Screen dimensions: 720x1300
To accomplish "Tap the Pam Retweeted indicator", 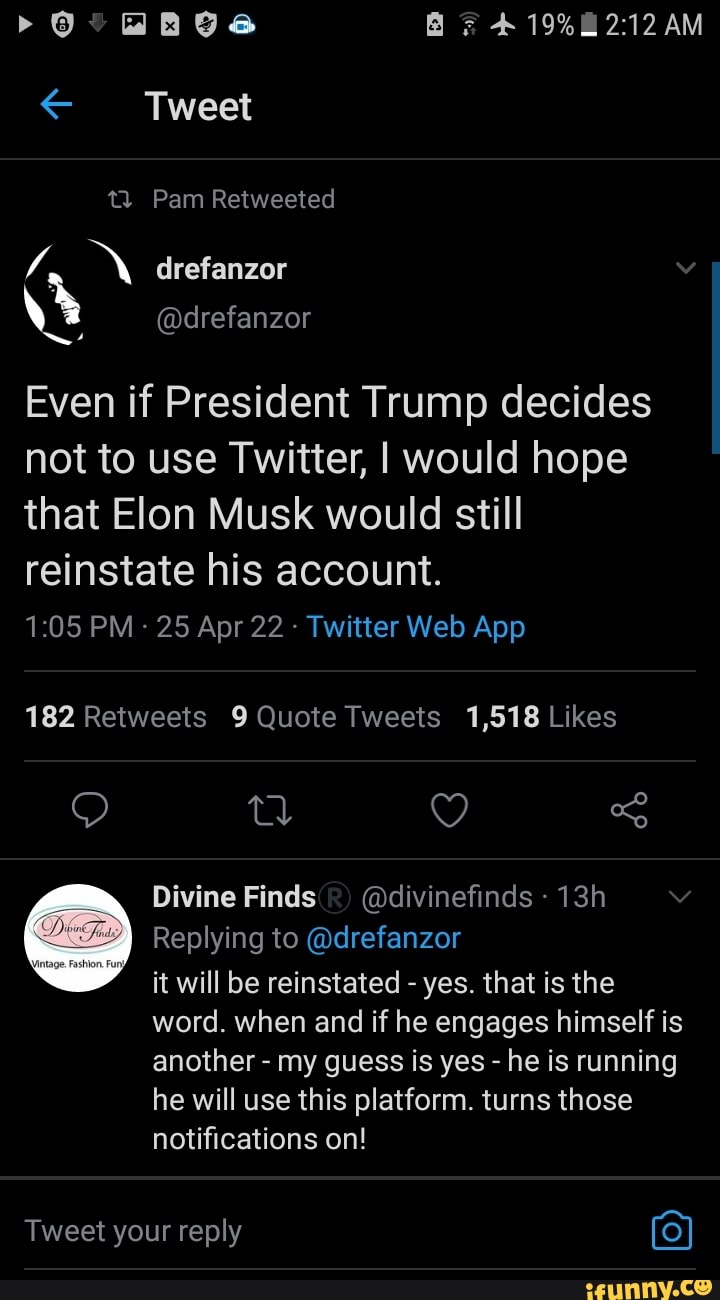I will tap(219, 198).
